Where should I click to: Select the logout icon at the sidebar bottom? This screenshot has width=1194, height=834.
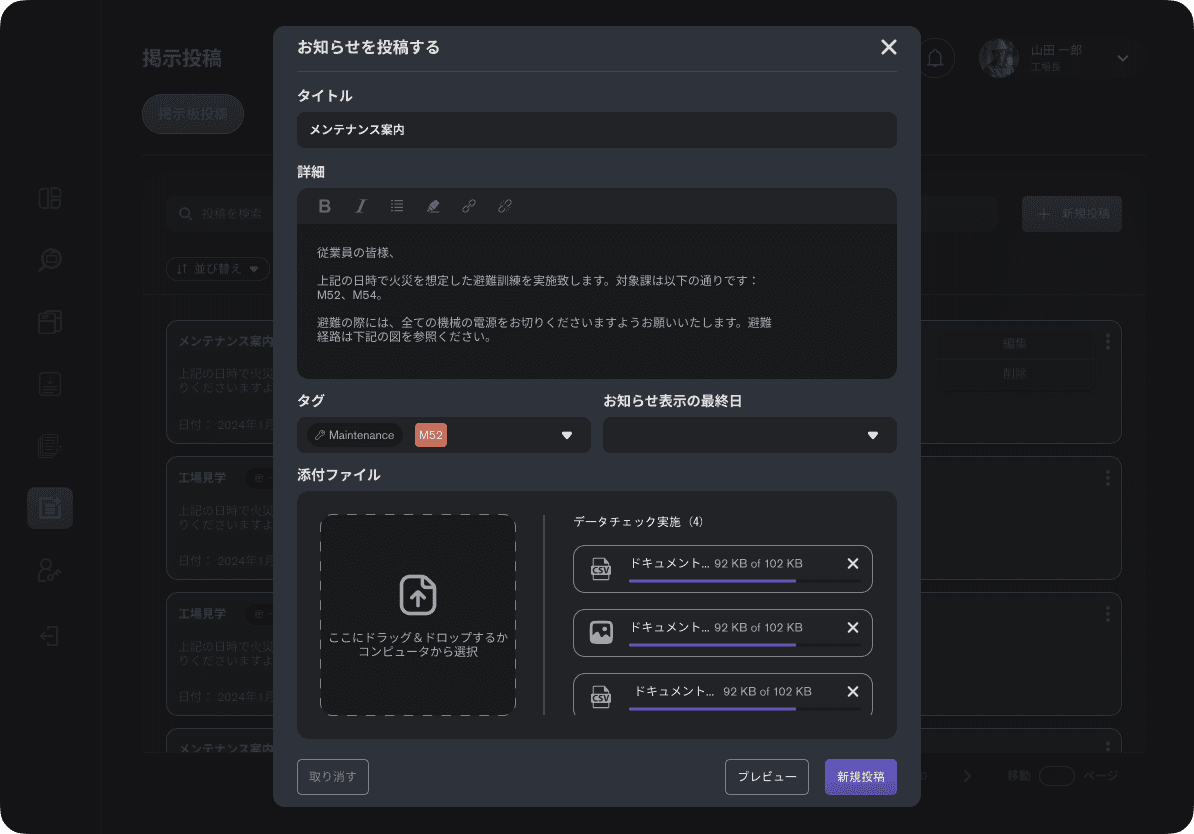click(50, 636)
